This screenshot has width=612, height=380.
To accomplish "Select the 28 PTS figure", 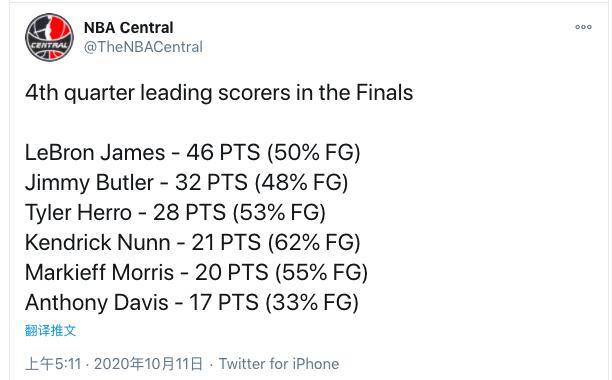I will click(189, 213).
